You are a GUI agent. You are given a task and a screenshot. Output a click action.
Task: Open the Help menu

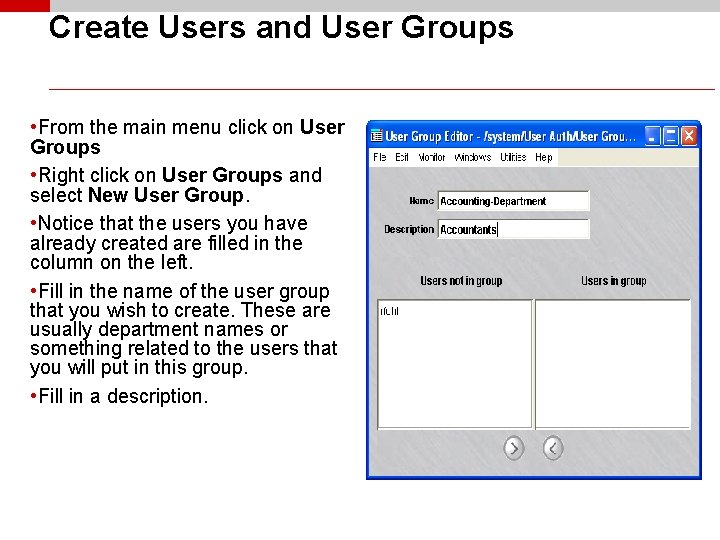point(544,158)
